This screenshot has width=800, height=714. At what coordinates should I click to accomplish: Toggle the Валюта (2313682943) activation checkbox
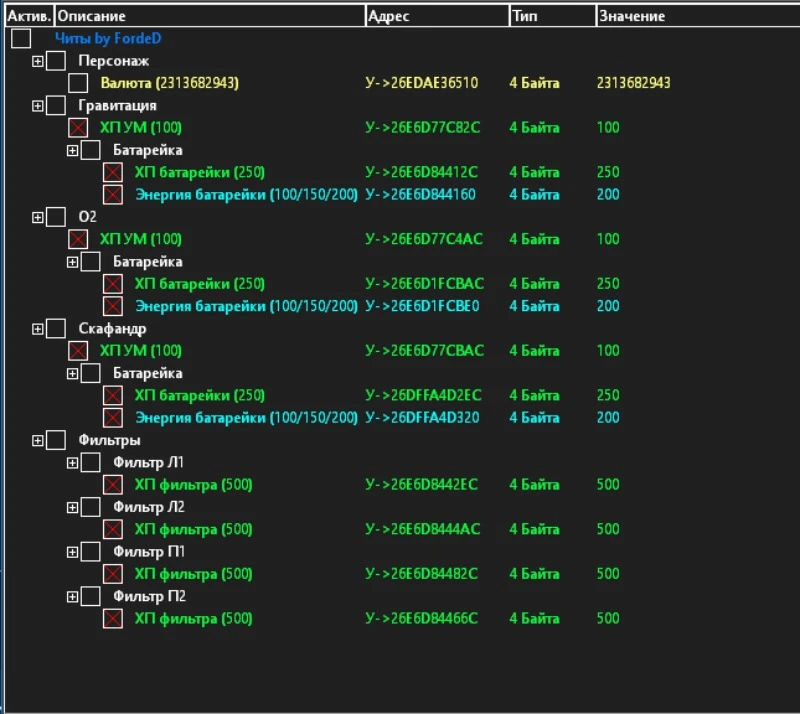point(78,83)
